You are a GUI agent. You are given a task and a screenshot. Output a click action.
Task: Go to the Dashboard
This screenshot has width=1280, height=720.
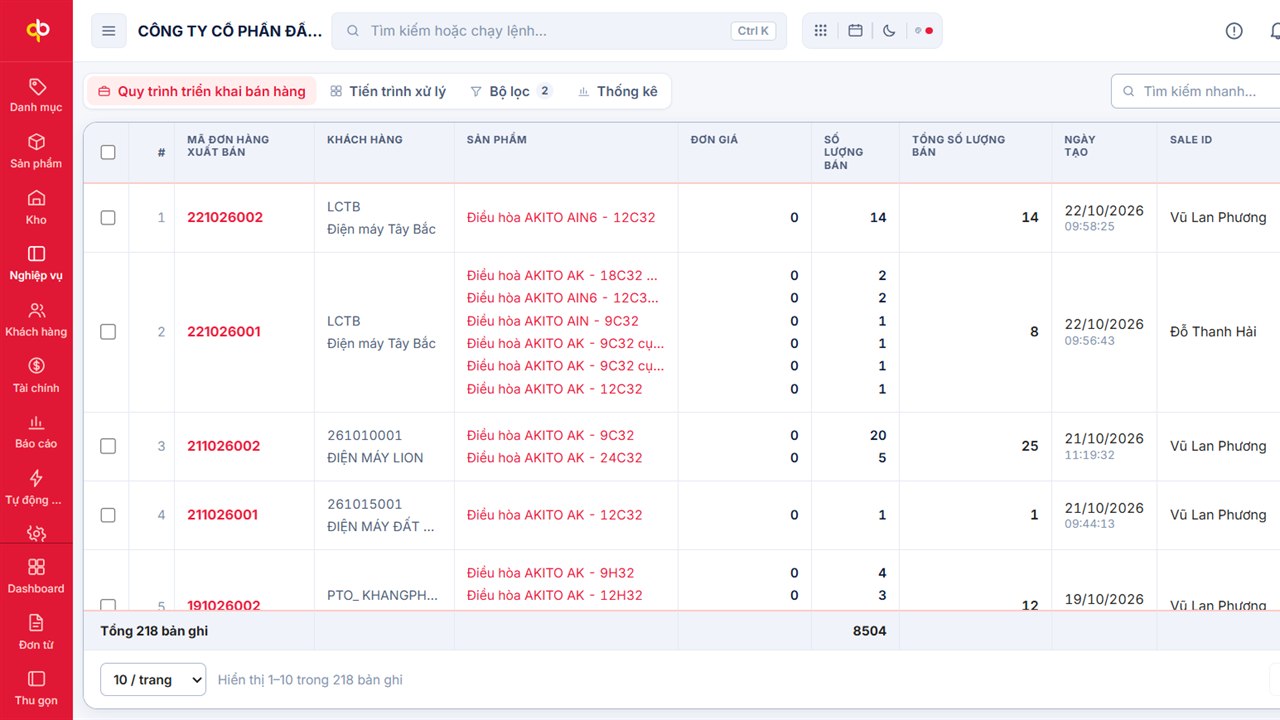[36, 576]
